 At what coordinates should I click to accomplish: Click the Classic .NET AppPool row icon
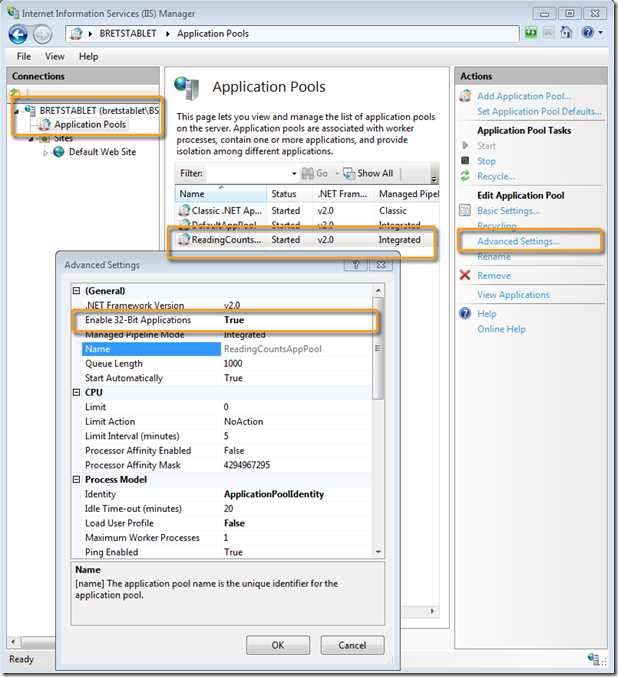(184, 211)
